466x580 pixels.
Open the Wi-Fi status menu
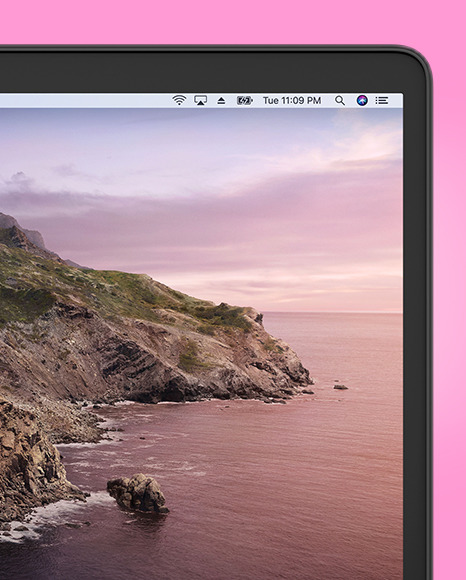tap(179, 100)
